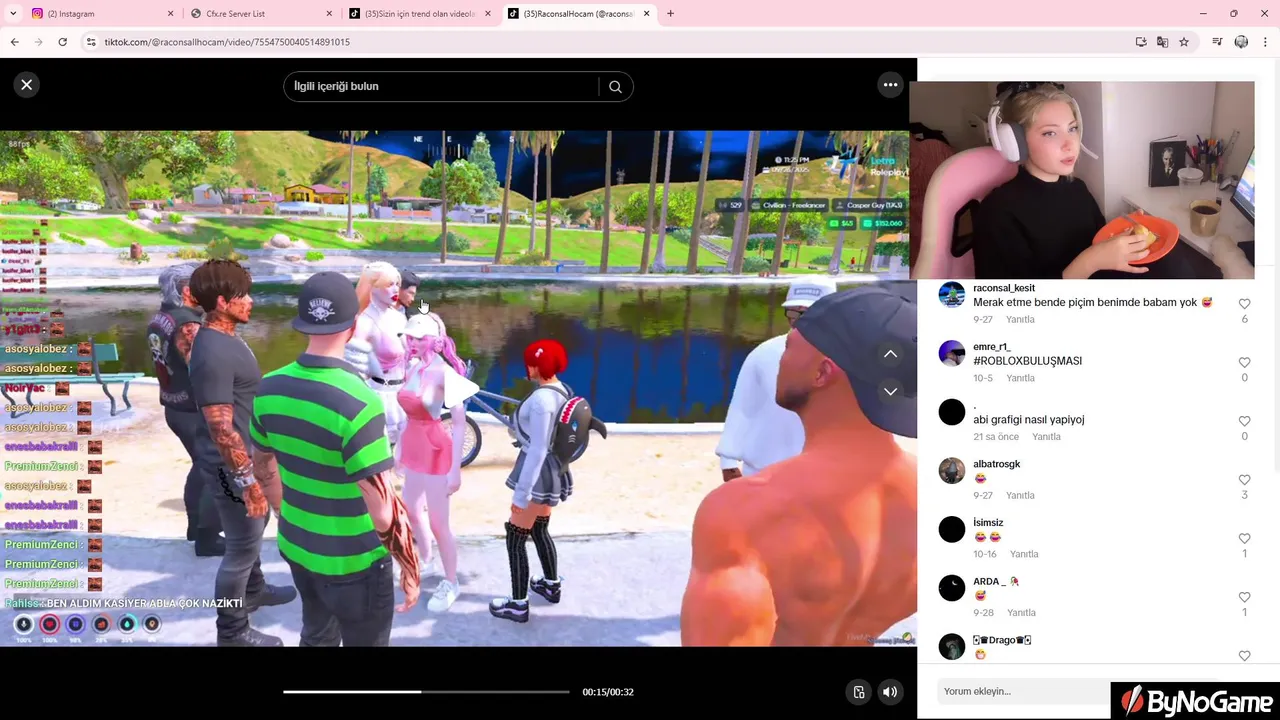The image size is (1280, 720).
Task: Click the #ROBLOXBULUŞMASI hashtag
Action: click(1027, 361)
